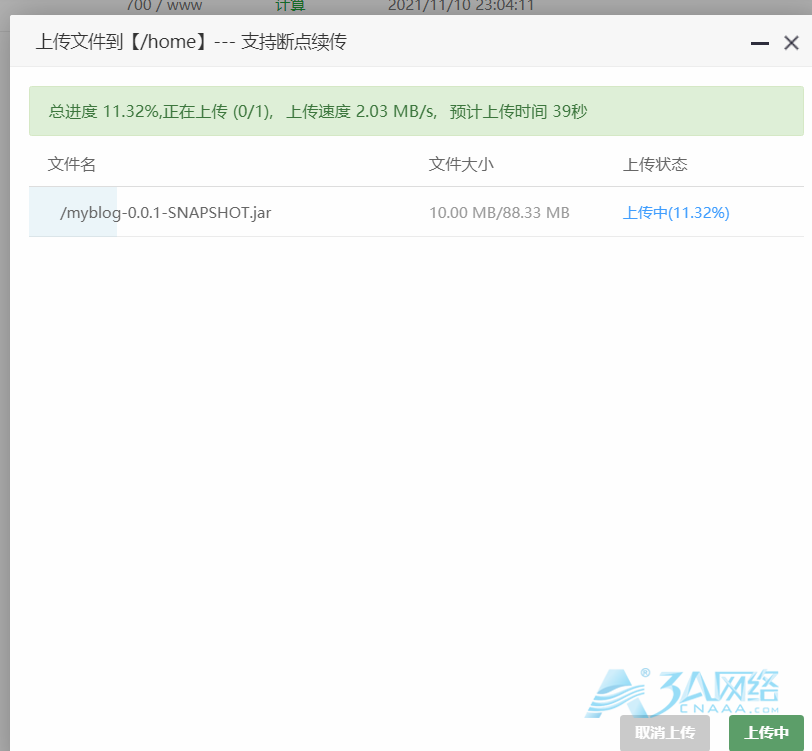Screen dimensions: 812x751
Task: Select the myblog-0.0.1-SNAPSHOT.jar file name
Action: 166,212
